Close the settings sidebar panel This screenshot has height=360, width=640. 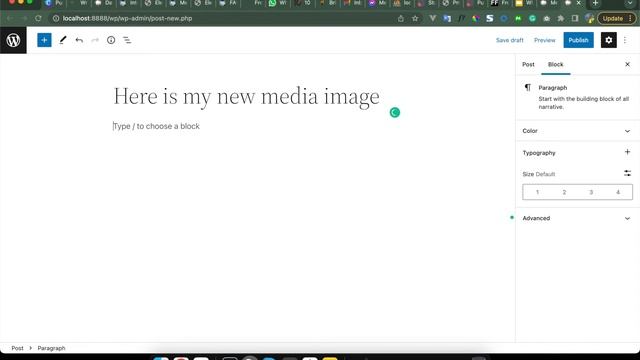(627, 64)
